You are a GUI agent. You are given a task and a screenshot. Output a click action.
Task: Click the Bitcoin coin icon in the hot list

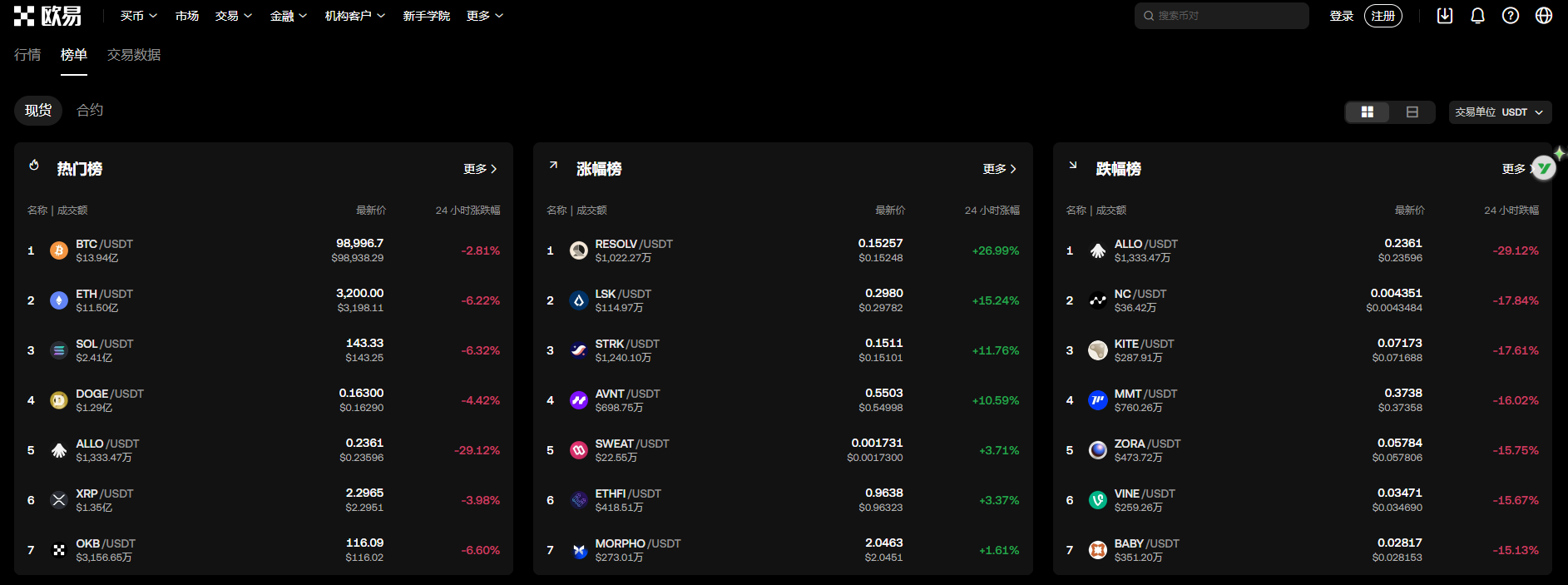point(59,250)
